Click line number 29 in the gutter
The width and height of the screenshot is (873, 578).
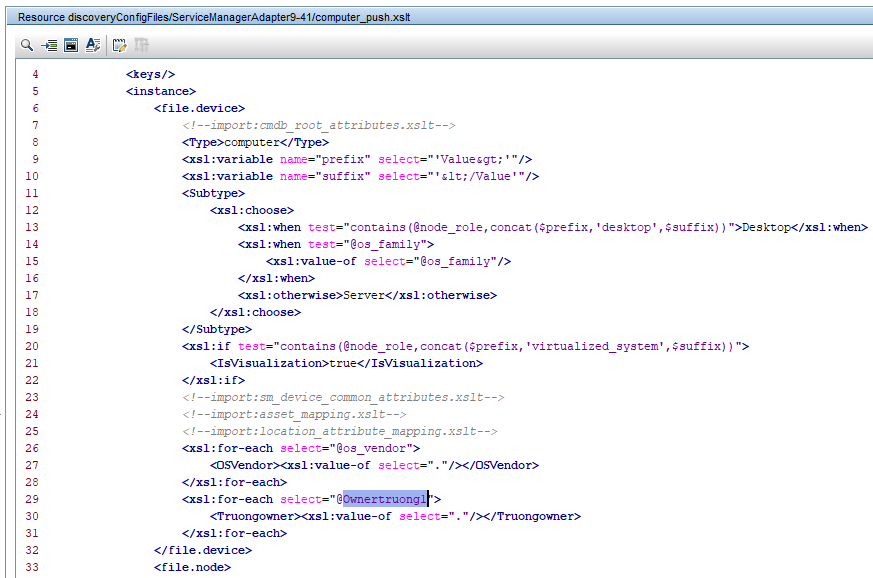35,499
